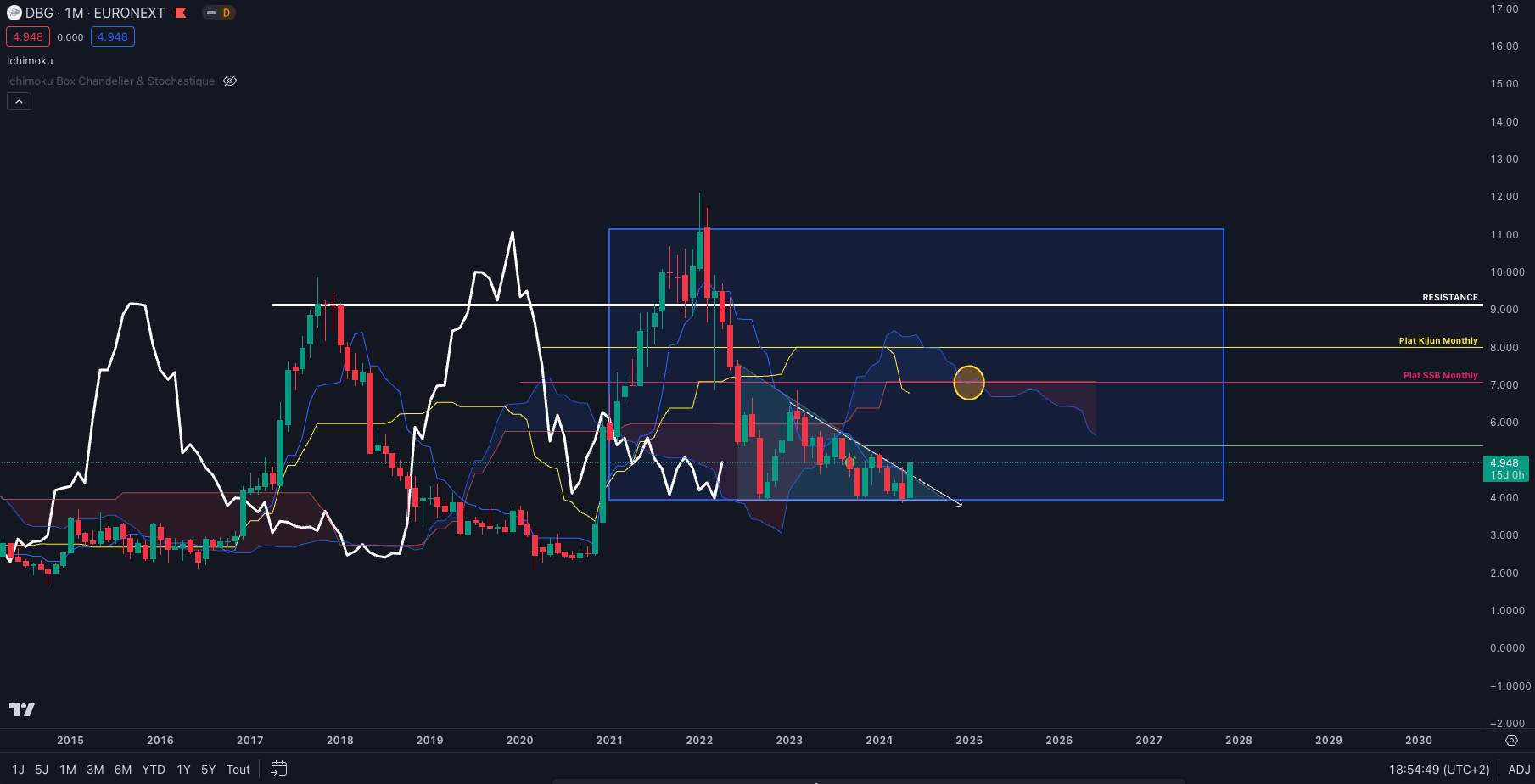Click the red flag icon beside EURONEXT
This screenshot has width=1535, height=784.
pos(181,13)
